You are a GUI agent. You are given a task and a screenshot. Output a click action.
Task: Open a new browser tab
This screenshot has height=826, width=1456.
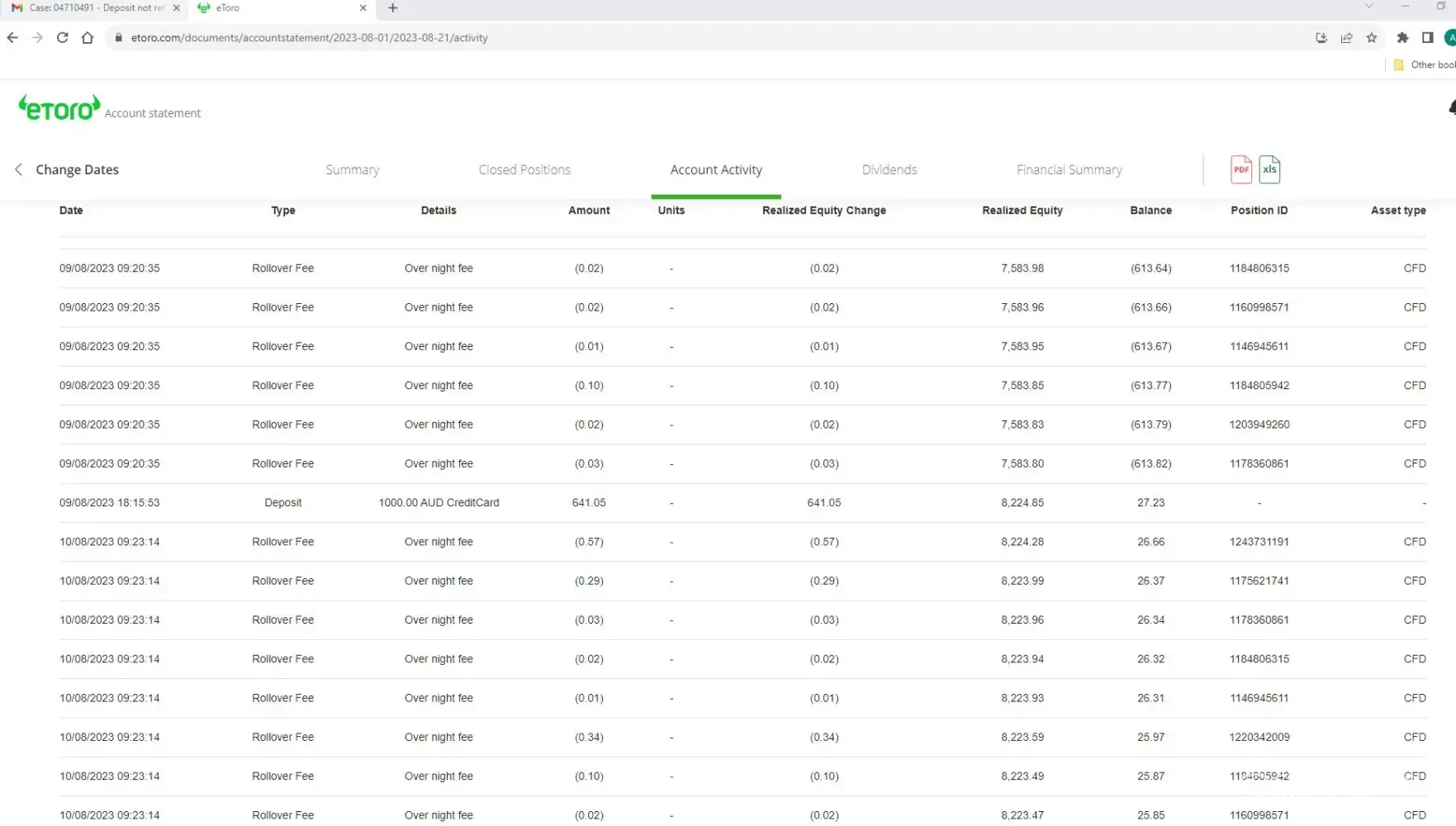pos(393,8)
